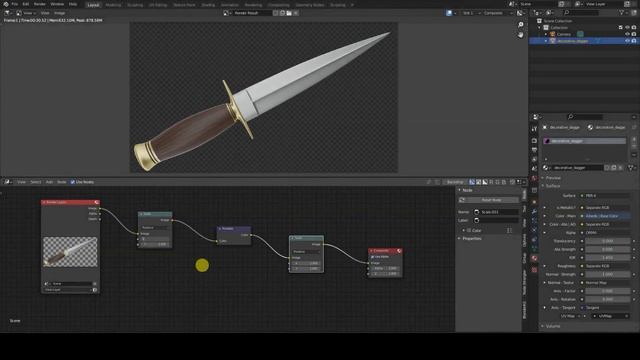Open the Scene properties tab icon
This screenshot has width=640, height=360.
534,169
